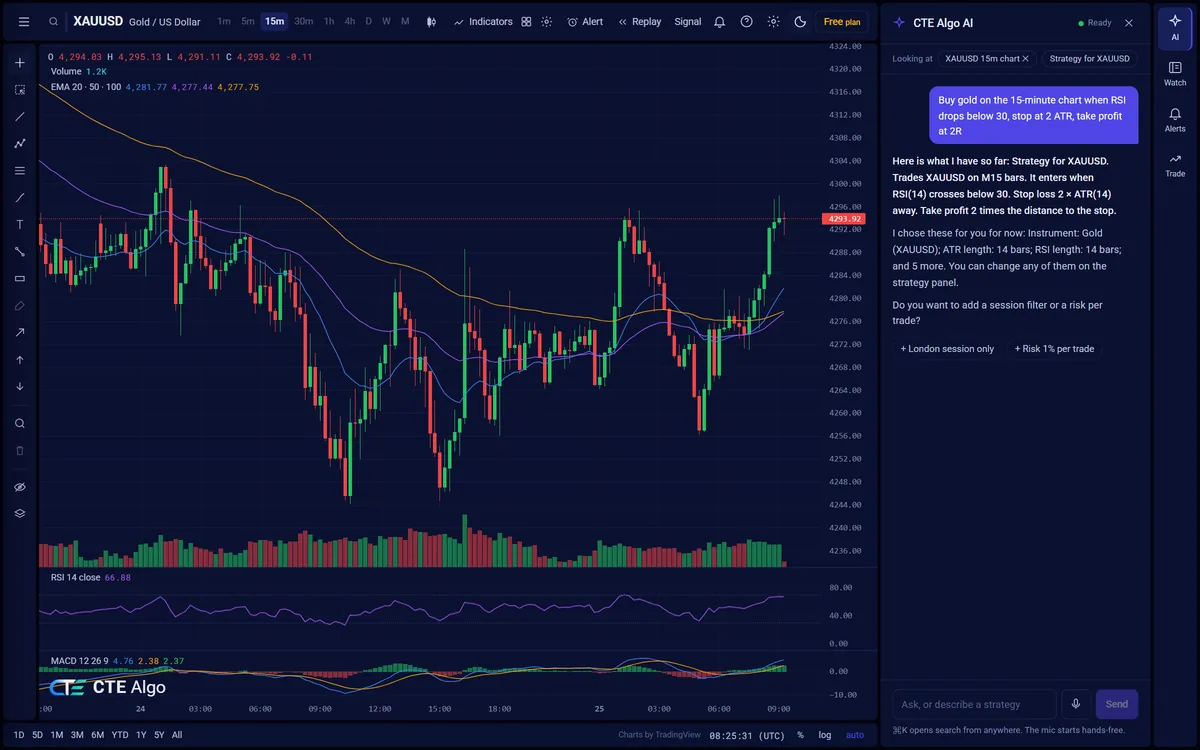Screen dimensions: 1200x750
Task: Select the up arrow marker tool
Action: tap(20, 360)
